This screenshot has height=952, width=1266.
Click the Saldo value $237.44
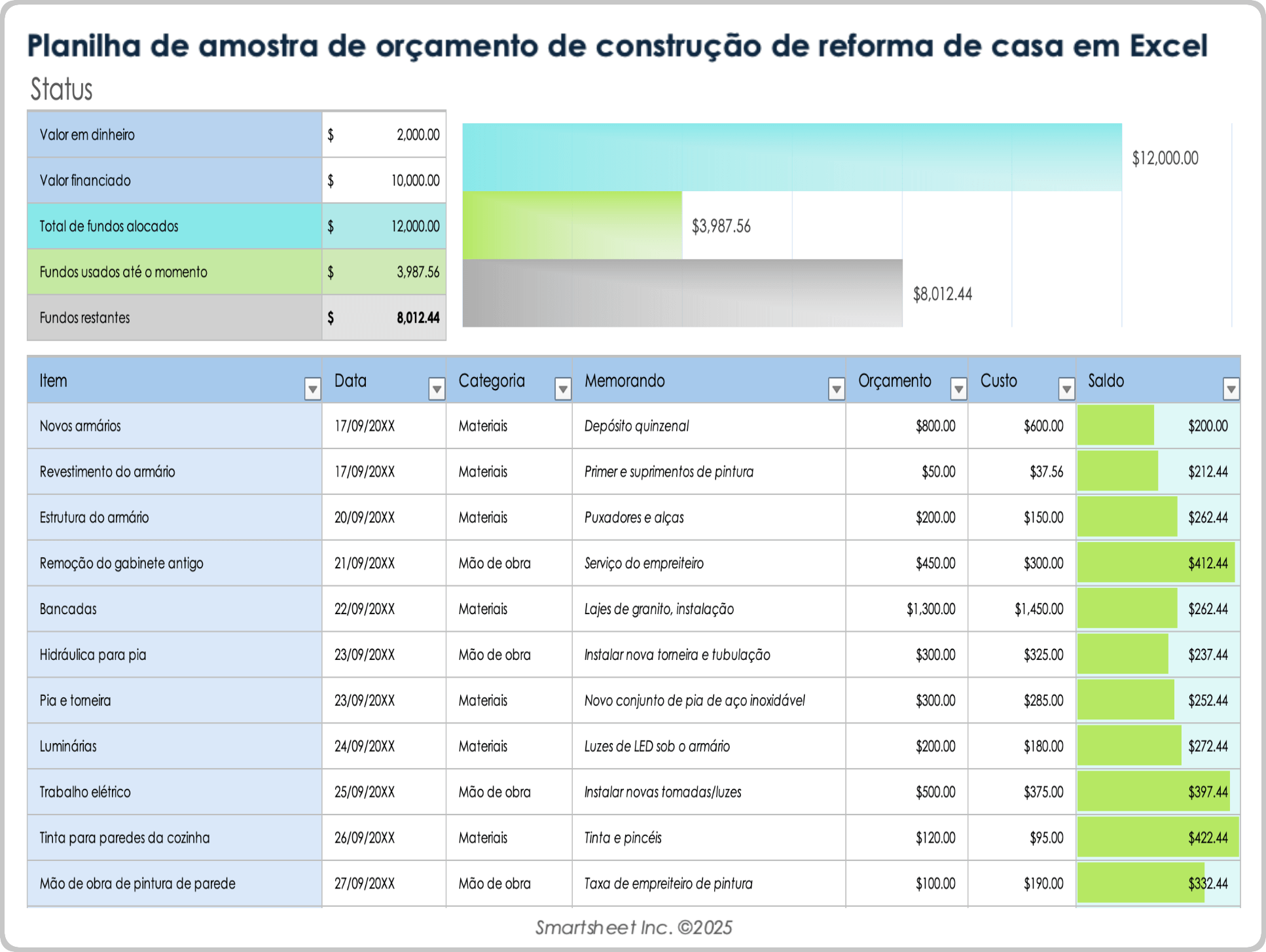(1208, 655)
